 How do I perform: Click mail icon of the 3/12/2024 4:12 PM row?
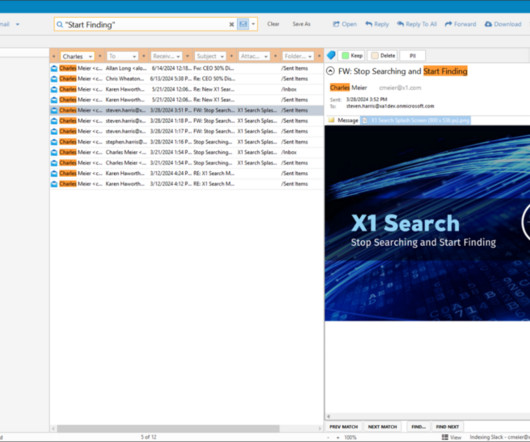pyautogui.click(x=54, y=183)
